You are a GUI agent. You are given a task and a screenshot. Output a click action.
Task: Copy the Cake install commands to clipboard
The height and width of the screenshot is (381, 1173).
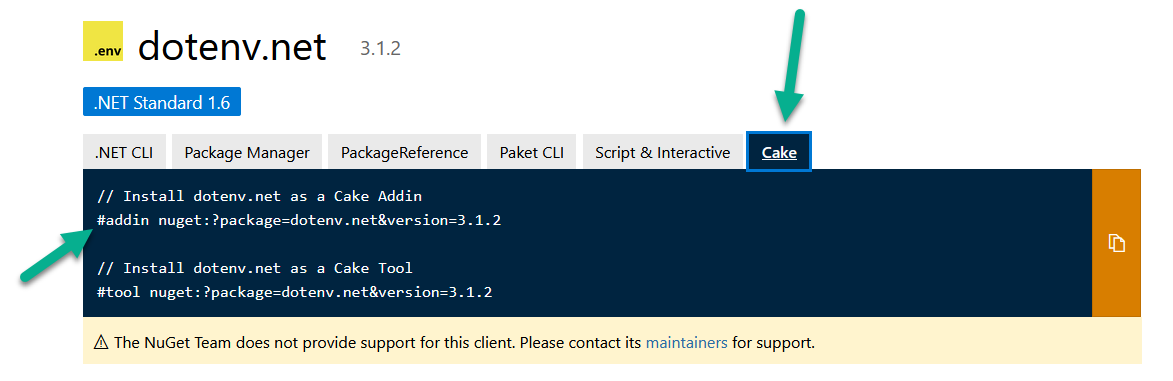[x=1116, y=243]
